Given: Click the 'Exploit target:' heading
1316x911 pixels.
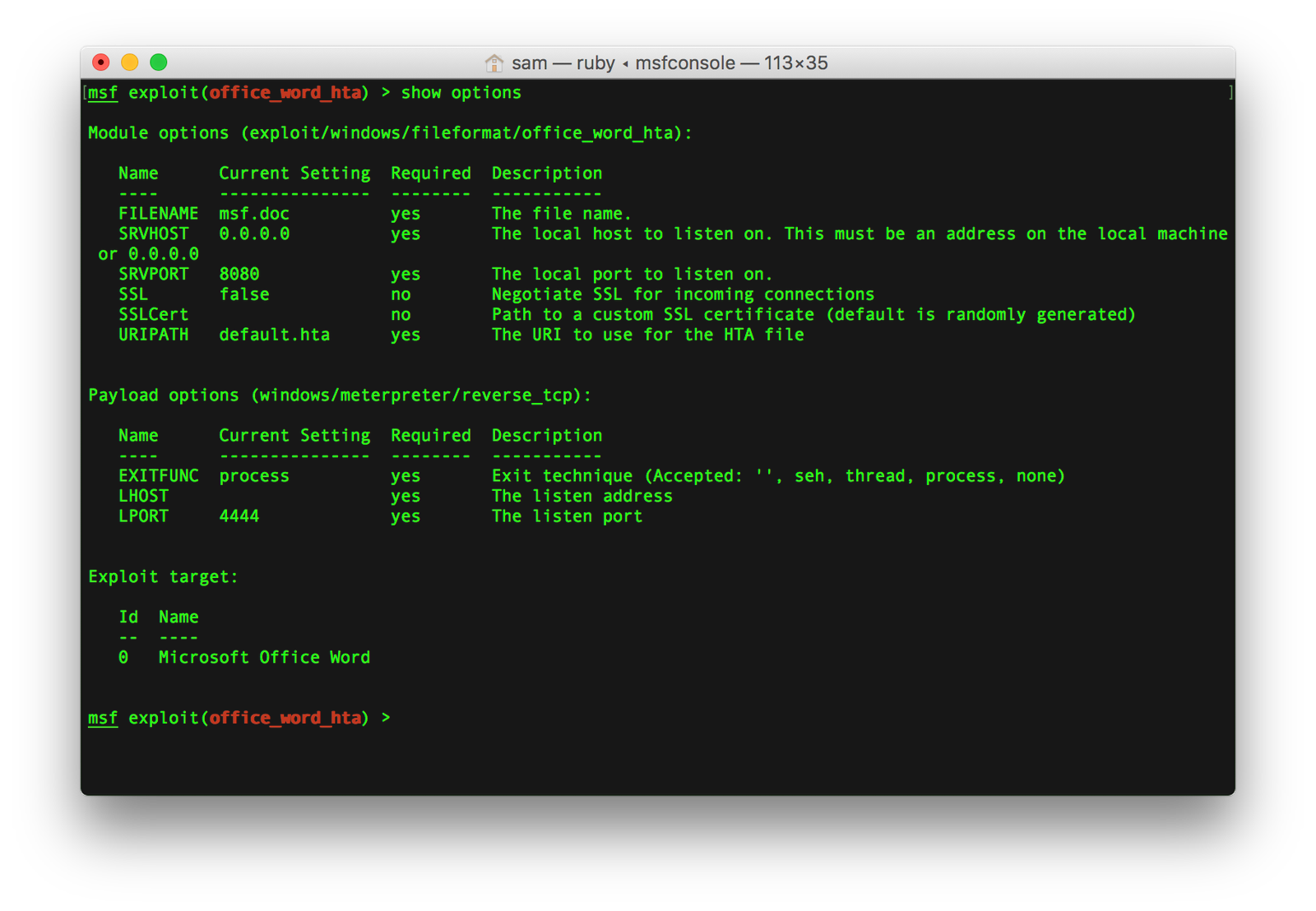Looking at the screenshot, I should pyautogui.click(x=163, y=577).
